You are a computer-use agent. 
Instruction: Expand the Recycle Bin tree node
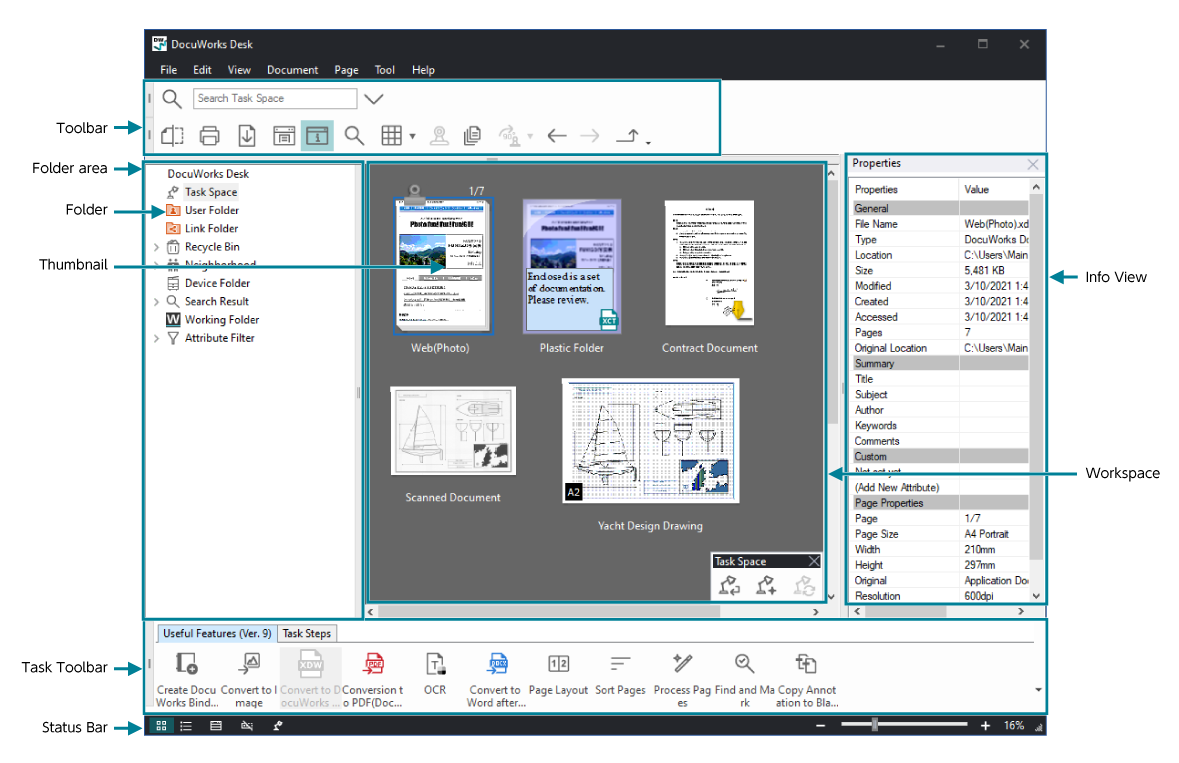pyautogui.click(x=156, y=247)
